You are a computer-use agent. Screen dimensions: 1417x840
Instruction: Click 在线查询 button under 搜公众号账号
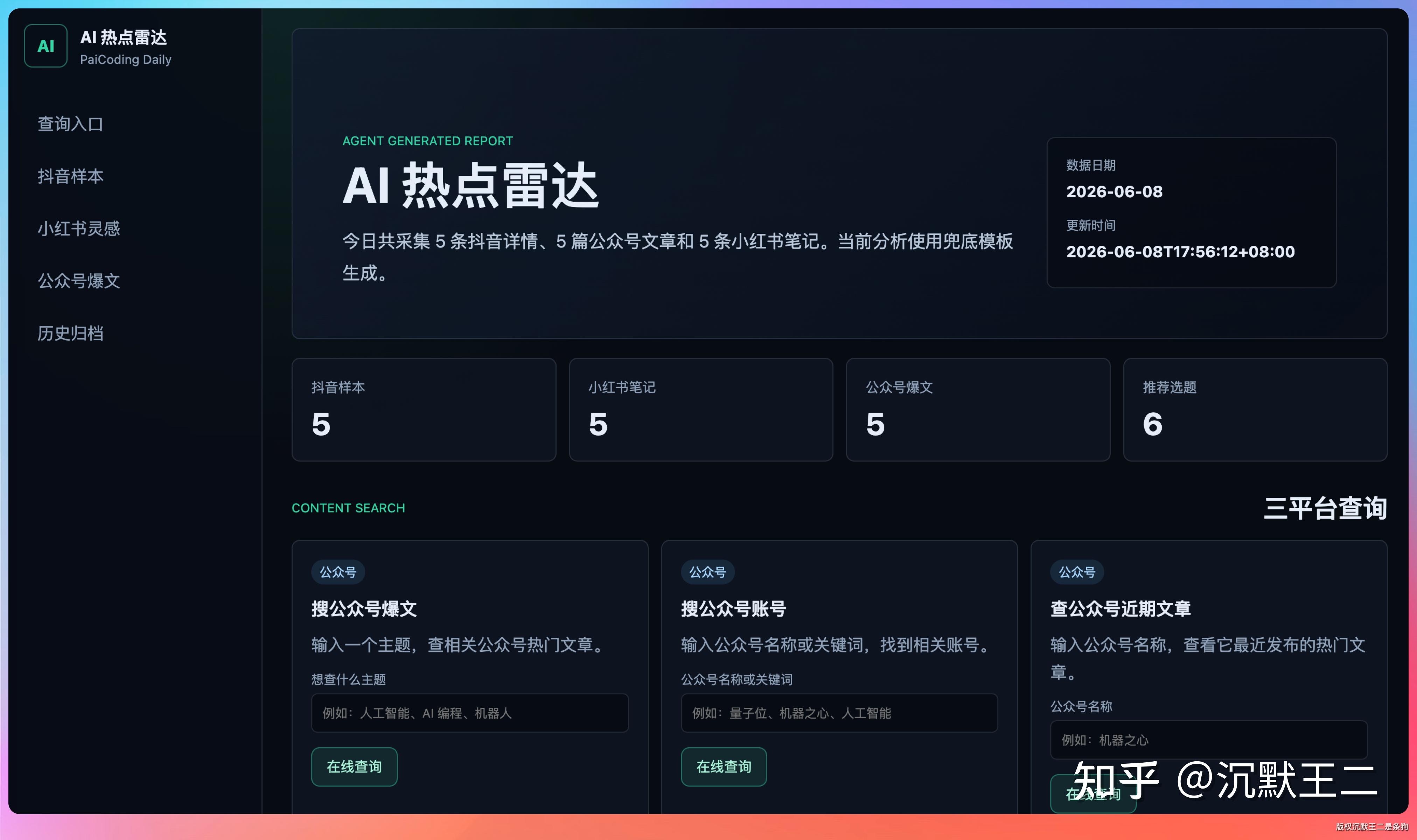click(724, 767)
